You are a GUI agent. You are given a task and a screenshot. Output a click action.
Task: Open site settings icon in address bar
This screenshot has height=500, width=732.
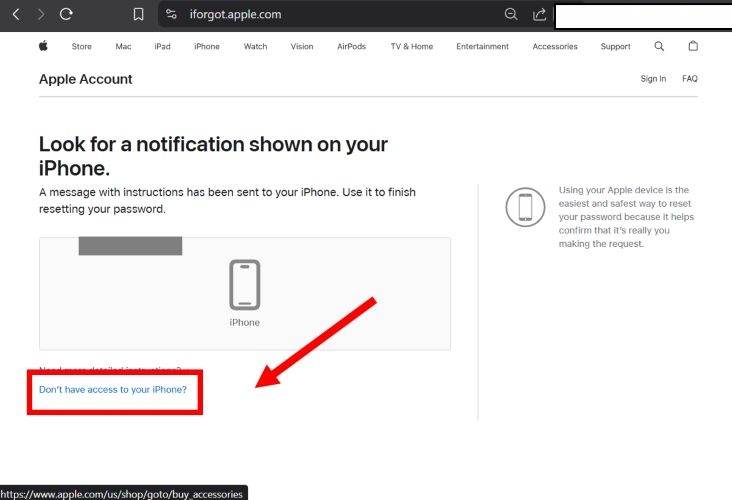(x=171, y=14)
